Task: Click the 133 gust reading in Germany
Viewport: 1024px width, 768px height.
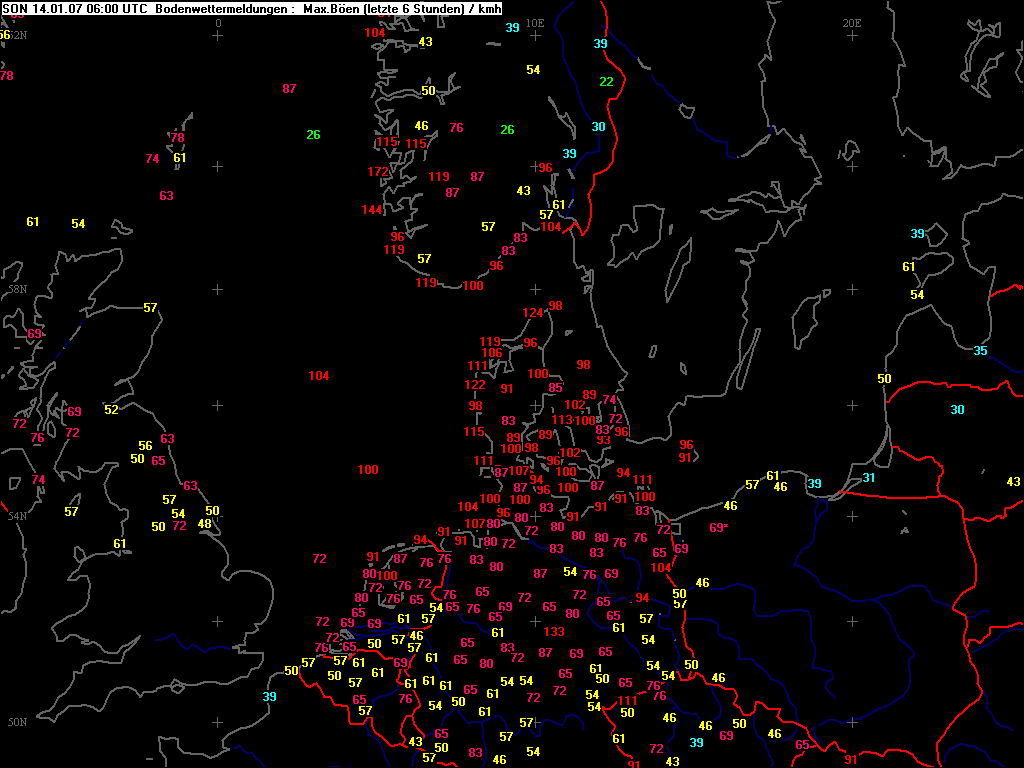Action: pyautogui.click(x=553, y=632)
